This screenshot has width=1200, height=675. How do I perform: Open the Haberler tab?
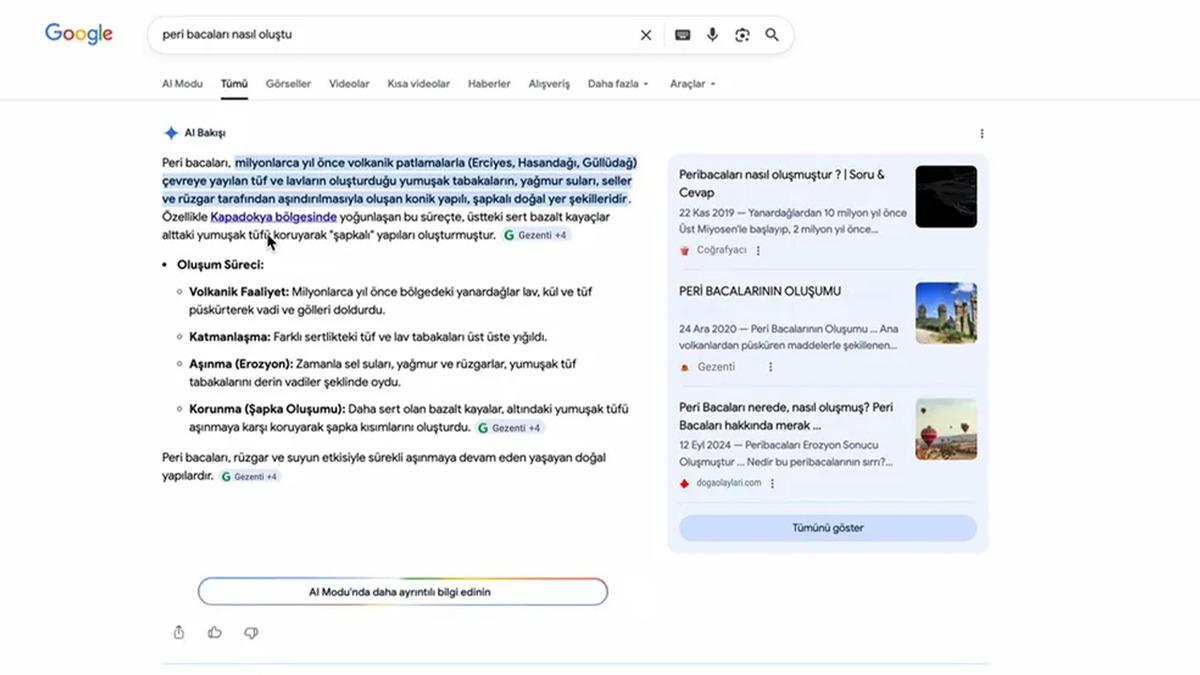pyautogui.click(x=489, y=84)
